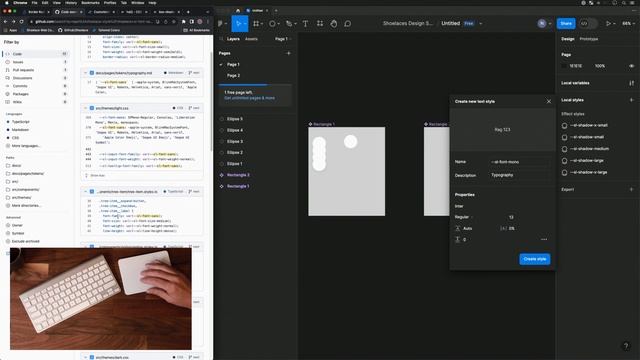Filter by Owner under Advanced

[x=17, y=225]
